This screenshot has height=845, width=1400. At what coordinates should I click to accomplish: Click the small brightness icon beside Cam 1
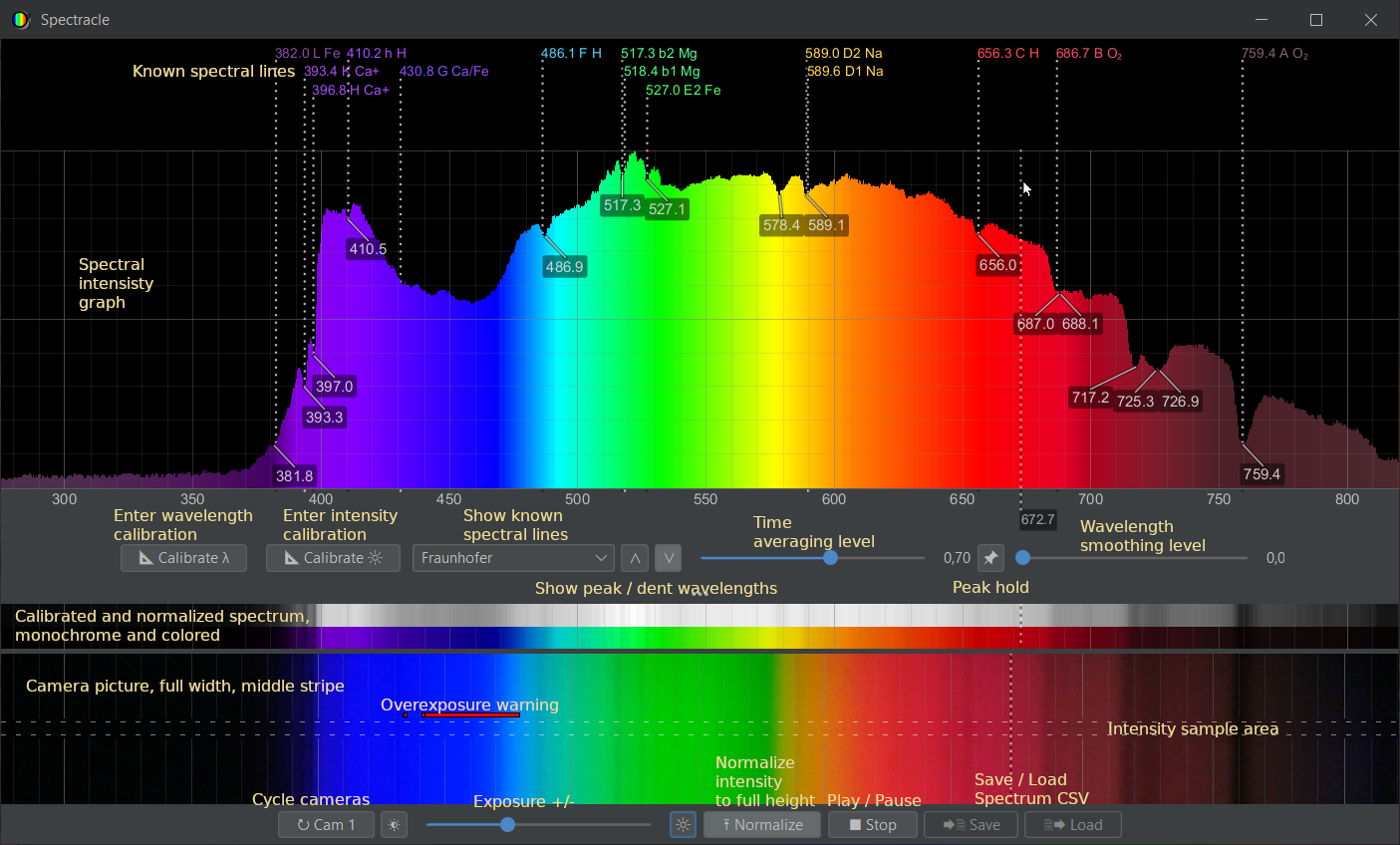[x=395, y=825]
